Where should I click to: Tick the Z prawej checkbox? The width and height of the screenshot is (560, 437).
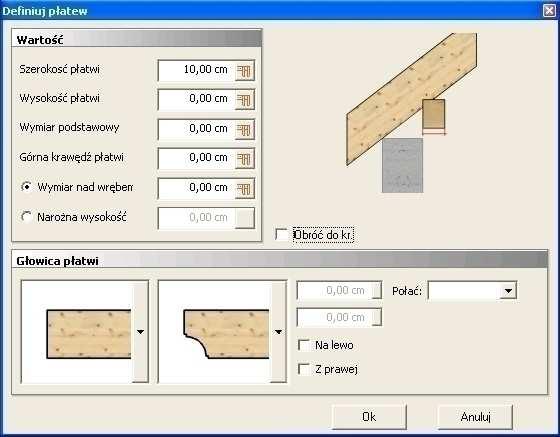[x=304, y=369]
